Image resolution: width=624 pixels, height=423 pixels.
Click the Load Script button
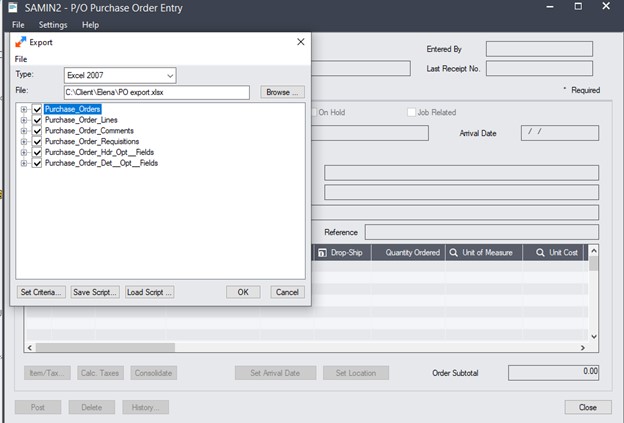149,292
